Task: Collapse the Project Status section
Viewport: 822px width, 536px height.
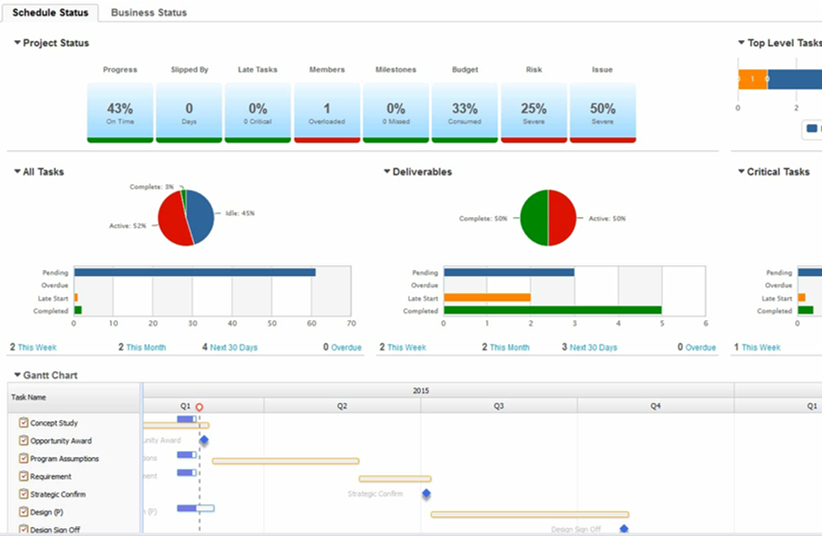Action: pyautogui.click(x=17, y=43)
